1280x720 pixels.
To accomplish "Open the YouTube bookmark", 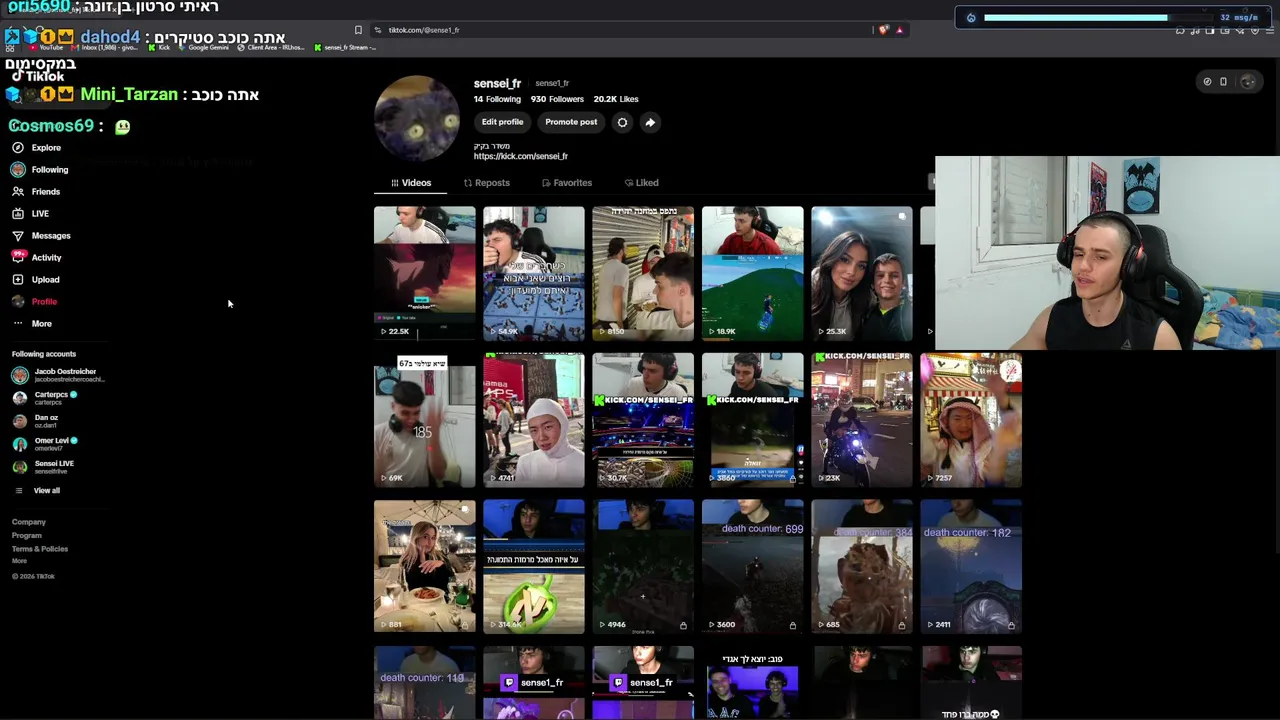I will 48,47.
